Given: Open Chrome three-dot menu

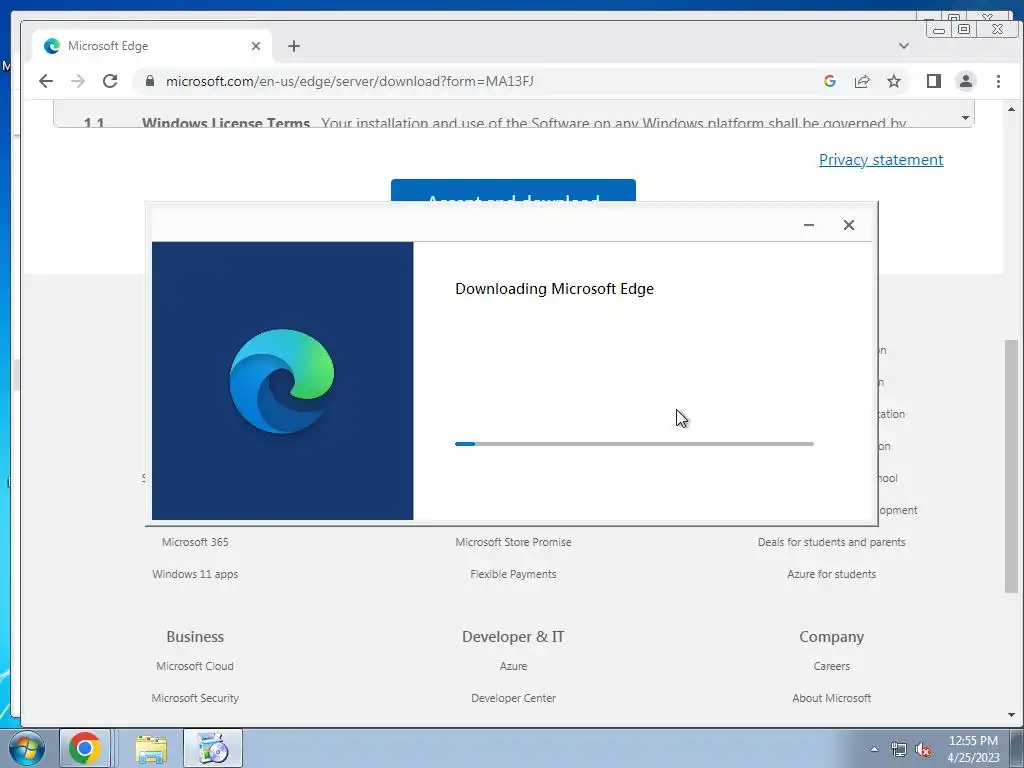Looking at the screenshot, I should click(998, 81).
